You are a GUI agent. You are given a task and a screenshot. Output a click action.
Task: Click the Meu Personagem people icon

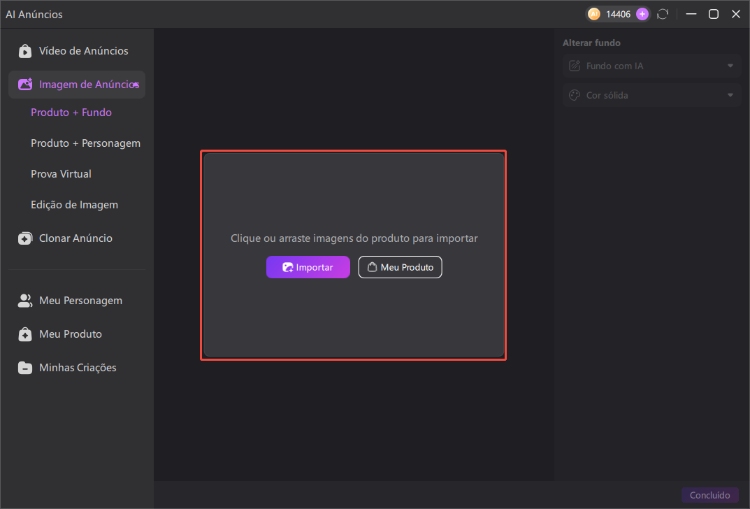(25, 300)
